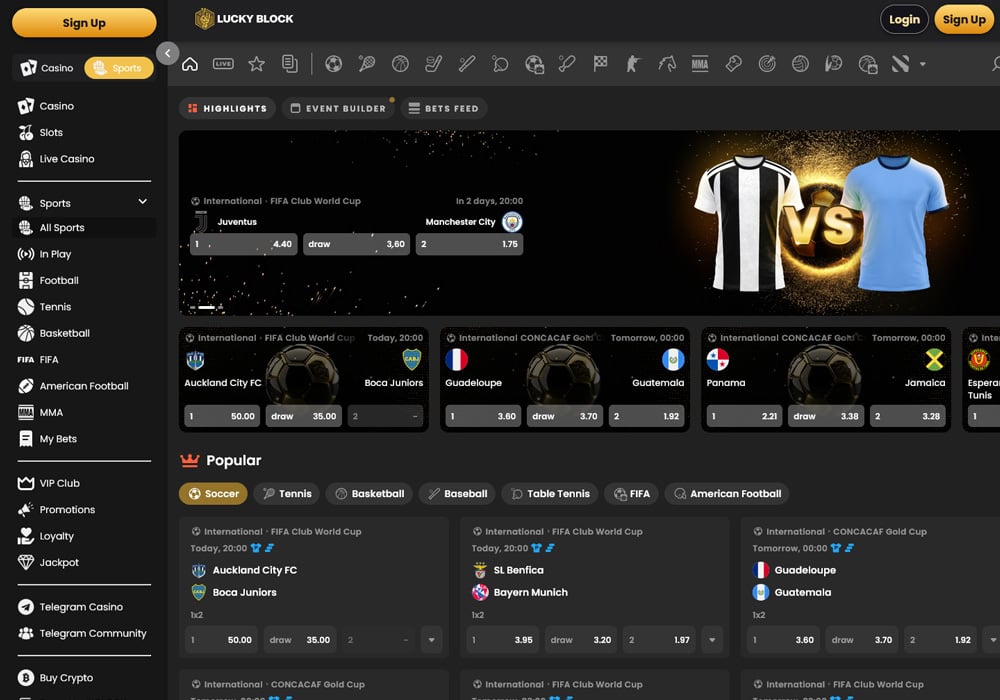Filter Popular by Tennis
The image size is (1000, 700).
point(287,493)
